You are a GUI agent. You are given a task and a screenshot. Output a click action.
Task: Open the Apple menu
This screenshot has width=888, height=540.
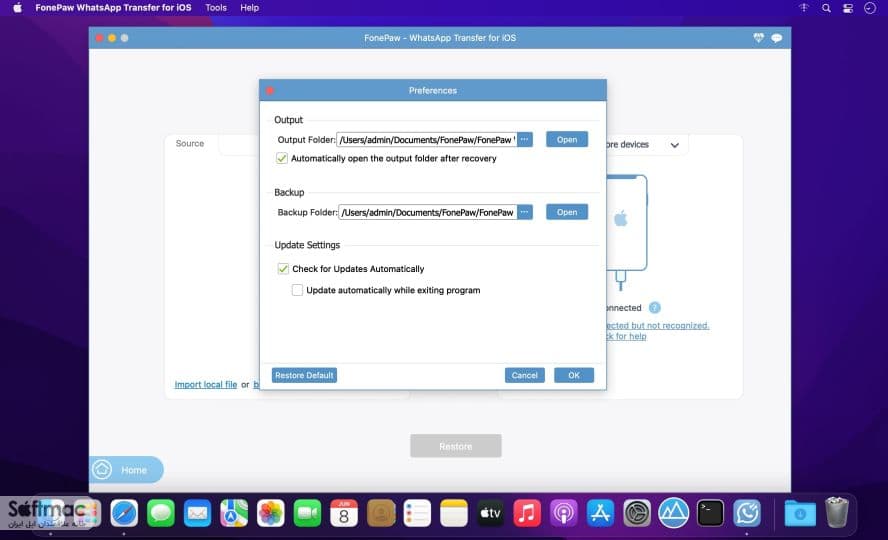tap(18, 8)
